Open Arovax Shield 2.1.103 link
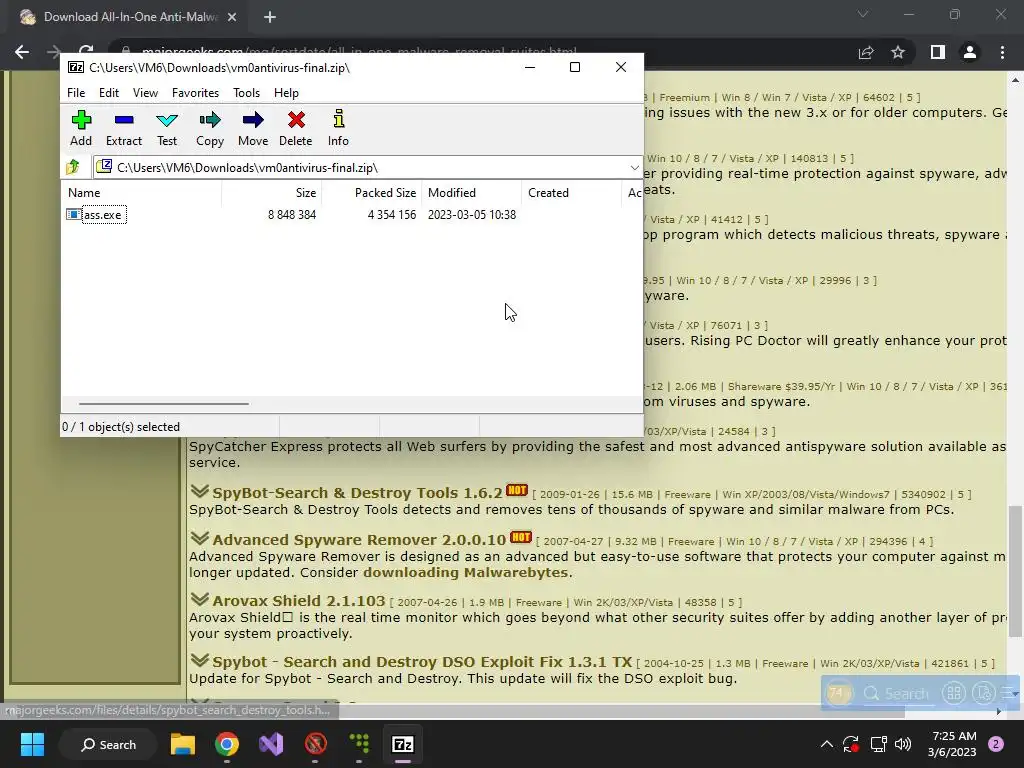The height and width of the screenshot is (768, 1024). 298,601
